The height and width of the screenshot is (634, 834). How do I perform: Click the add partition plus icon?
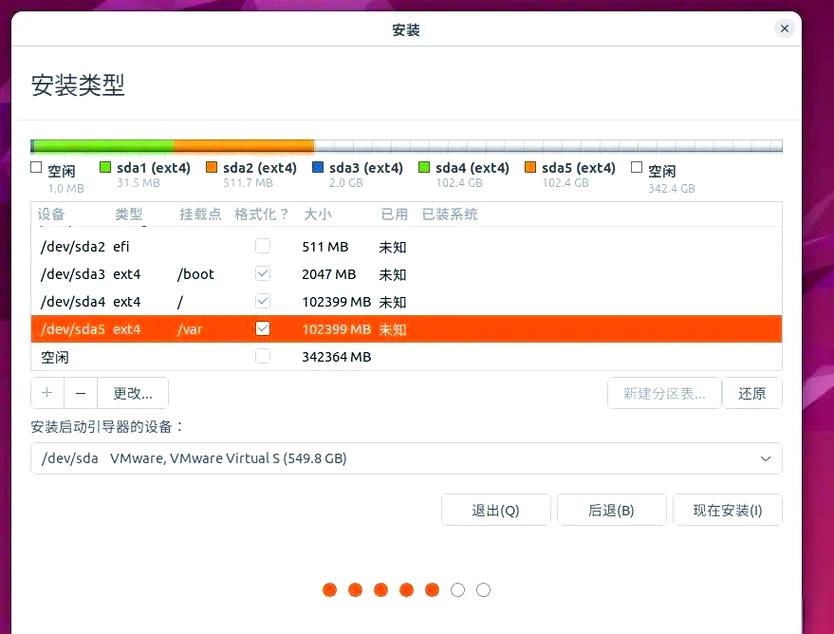click(x=47, y=392)
